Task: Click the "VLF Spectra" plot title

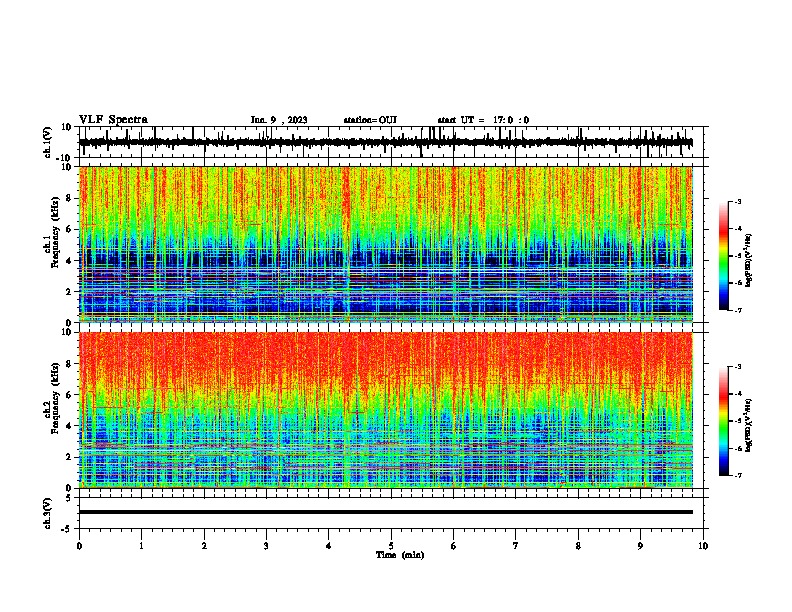Action: coord(113,119)
